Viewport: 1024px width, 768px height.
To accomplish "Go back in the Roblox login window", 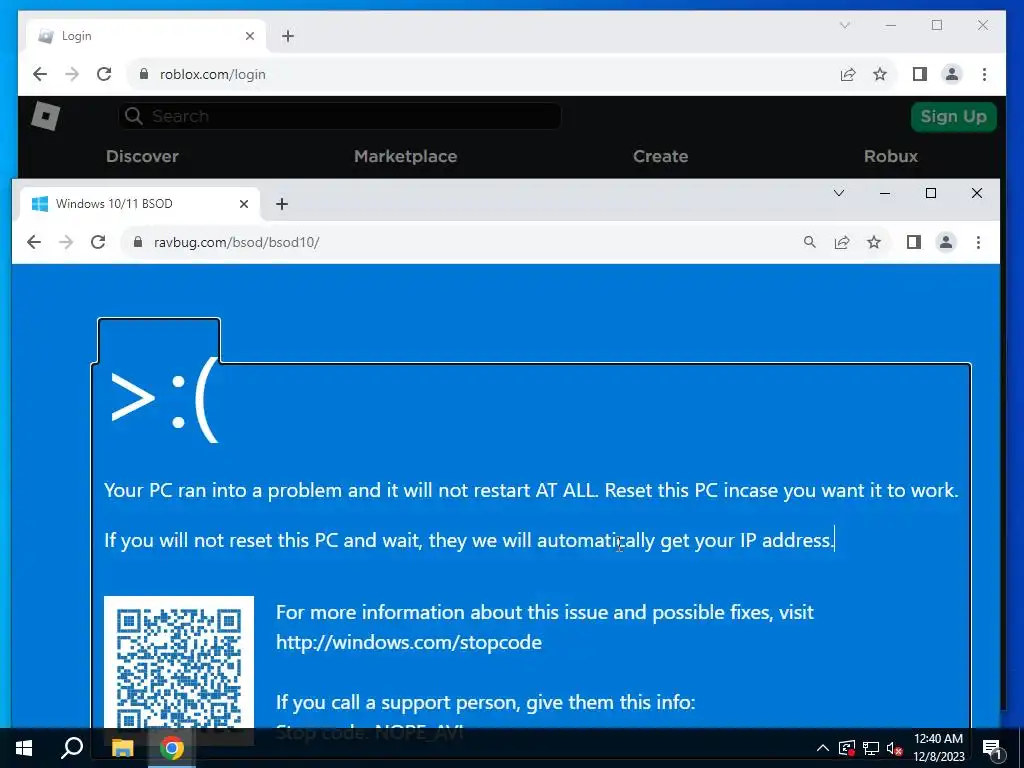I will 40,74.
